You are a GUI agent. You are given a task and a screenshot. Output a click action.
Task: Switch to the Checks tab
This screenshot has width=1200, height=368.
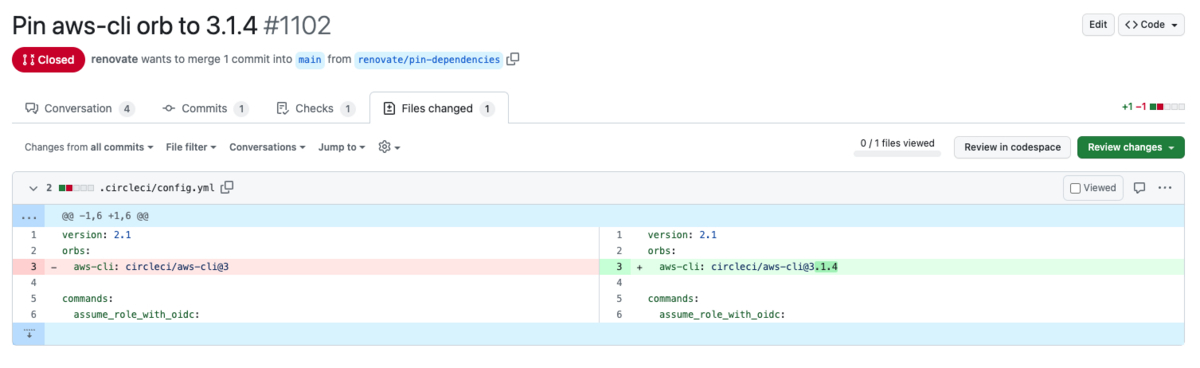click(x=316, y=108)
